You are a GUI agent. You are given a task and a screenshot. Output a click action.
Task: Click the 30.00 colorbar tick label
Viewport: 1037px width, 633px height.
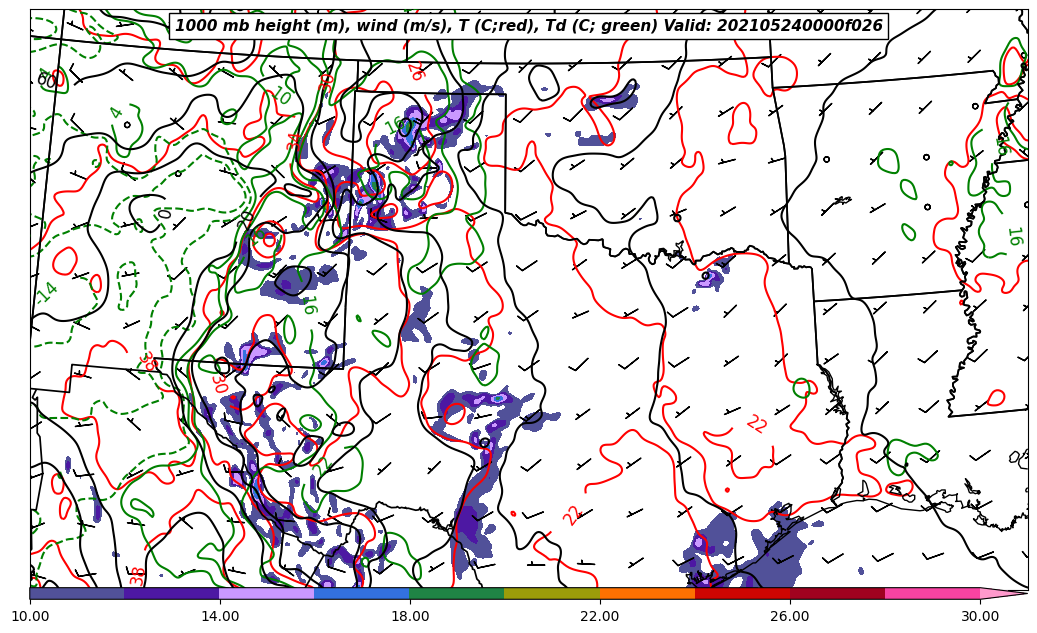pos(980,616)
